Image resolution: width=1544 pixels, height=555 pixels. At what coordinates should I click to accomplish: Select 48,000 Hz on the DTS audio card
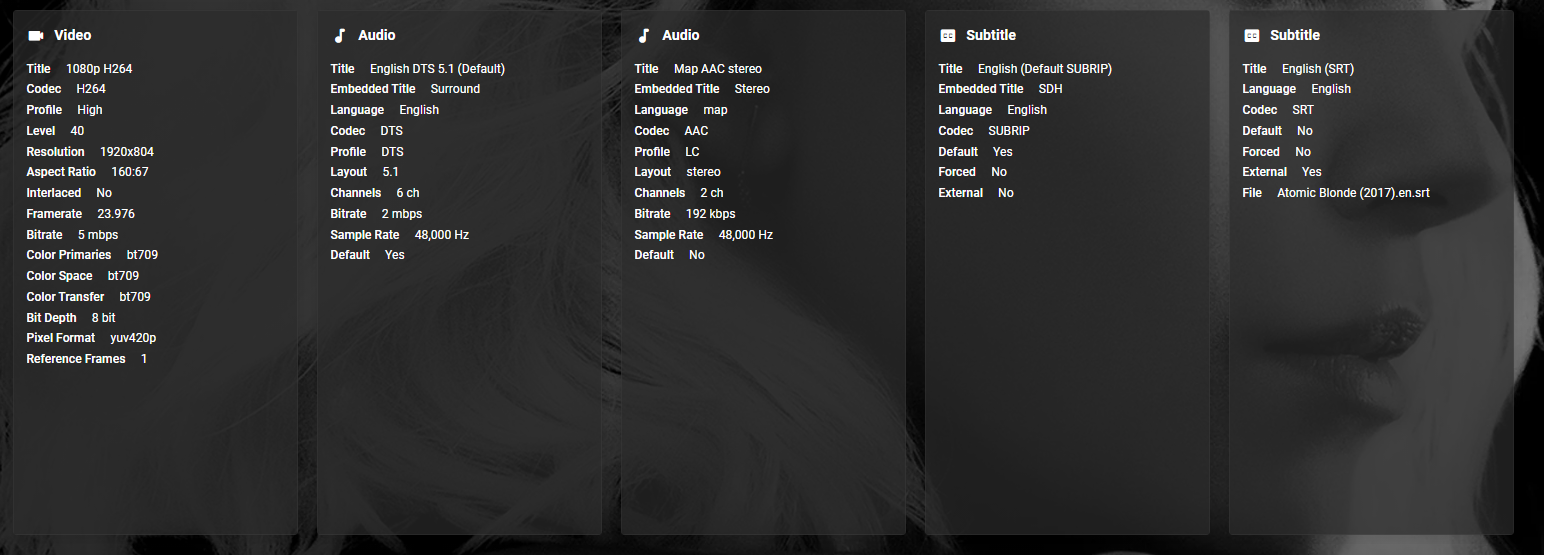(441, 235)
